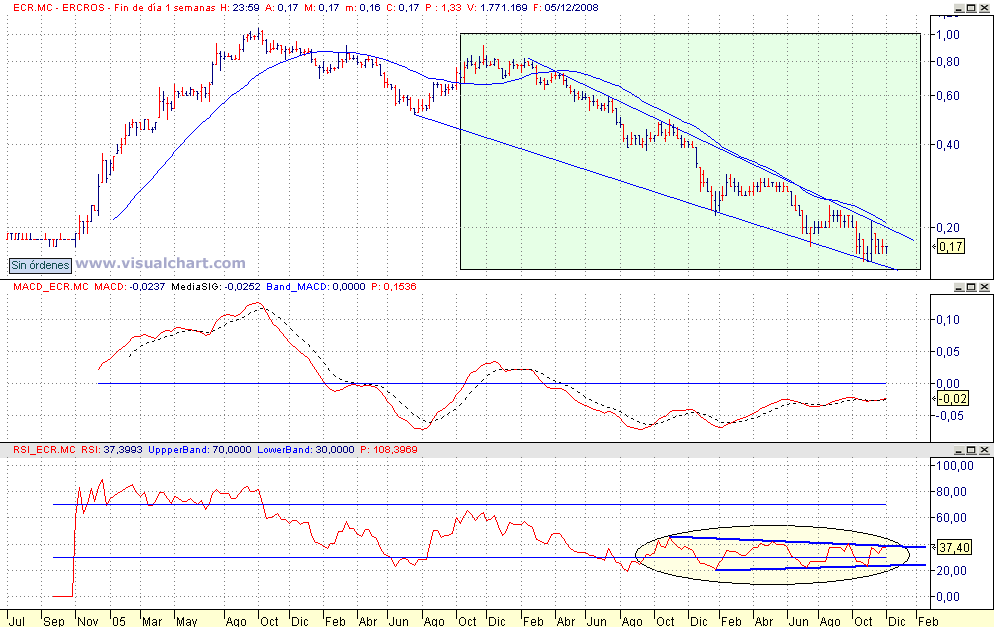Click the Band_MACD: 0,0000 value
This screenshot has width=994, height=627.
tap(316, 287)
